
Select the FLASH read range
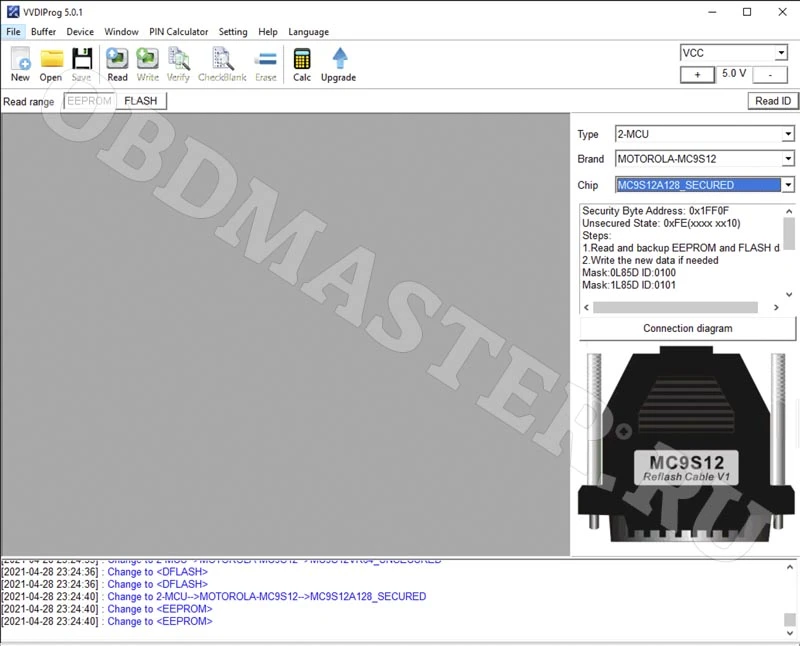141,101
